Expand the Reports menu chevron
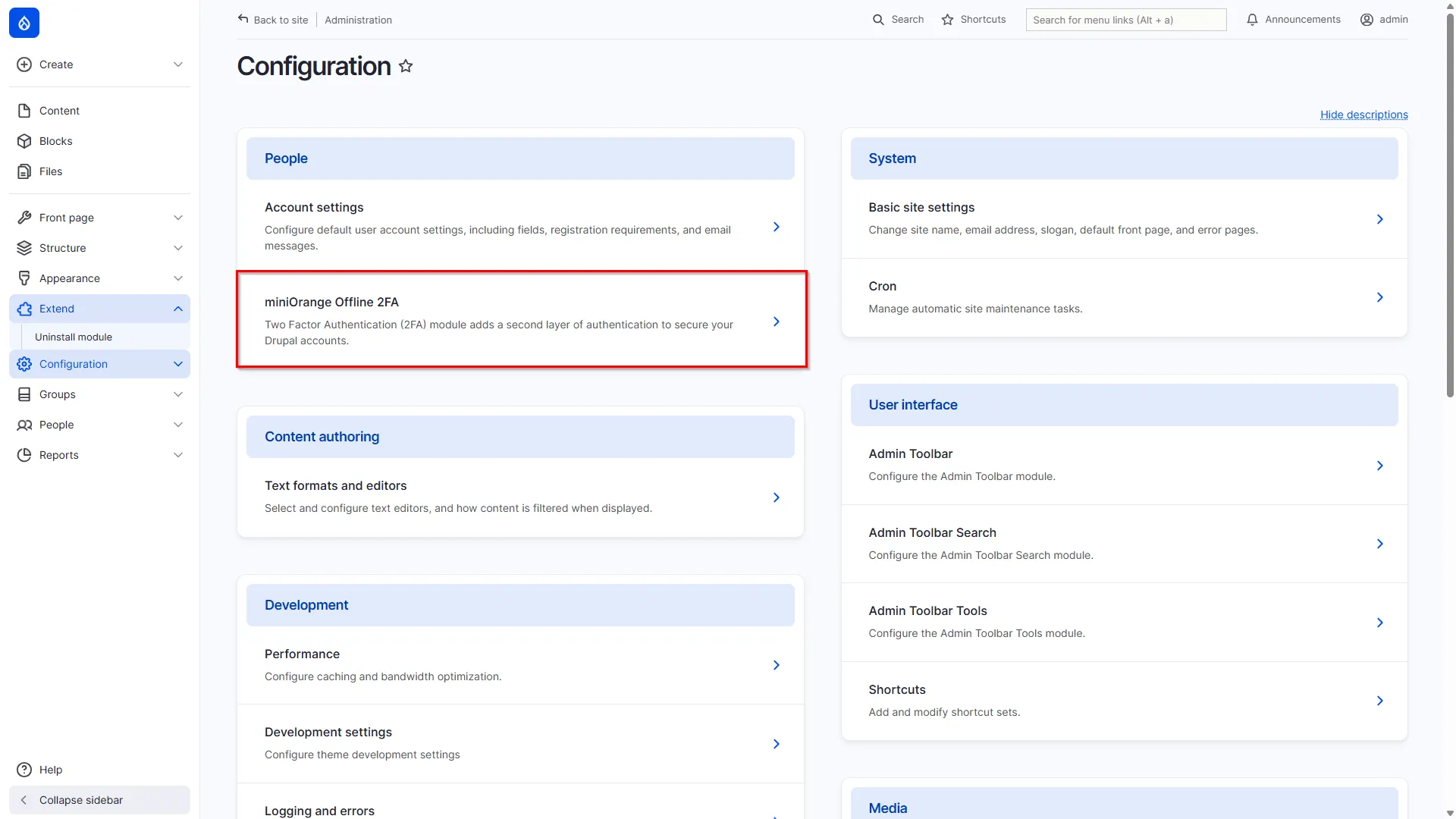 click(178, 455)
